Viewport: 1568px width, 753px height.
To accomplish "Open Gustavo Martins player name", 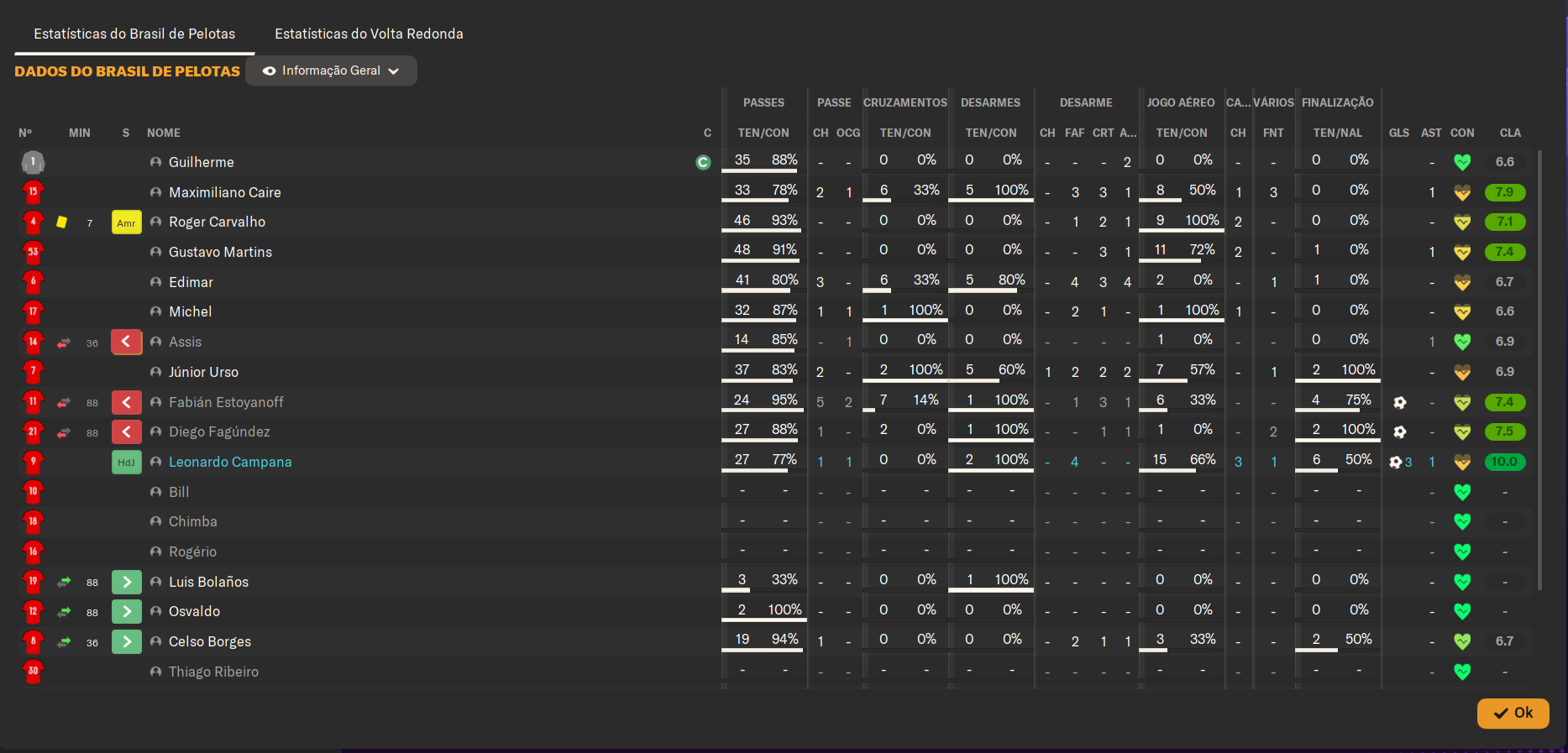I will click(x=220, y=252).
